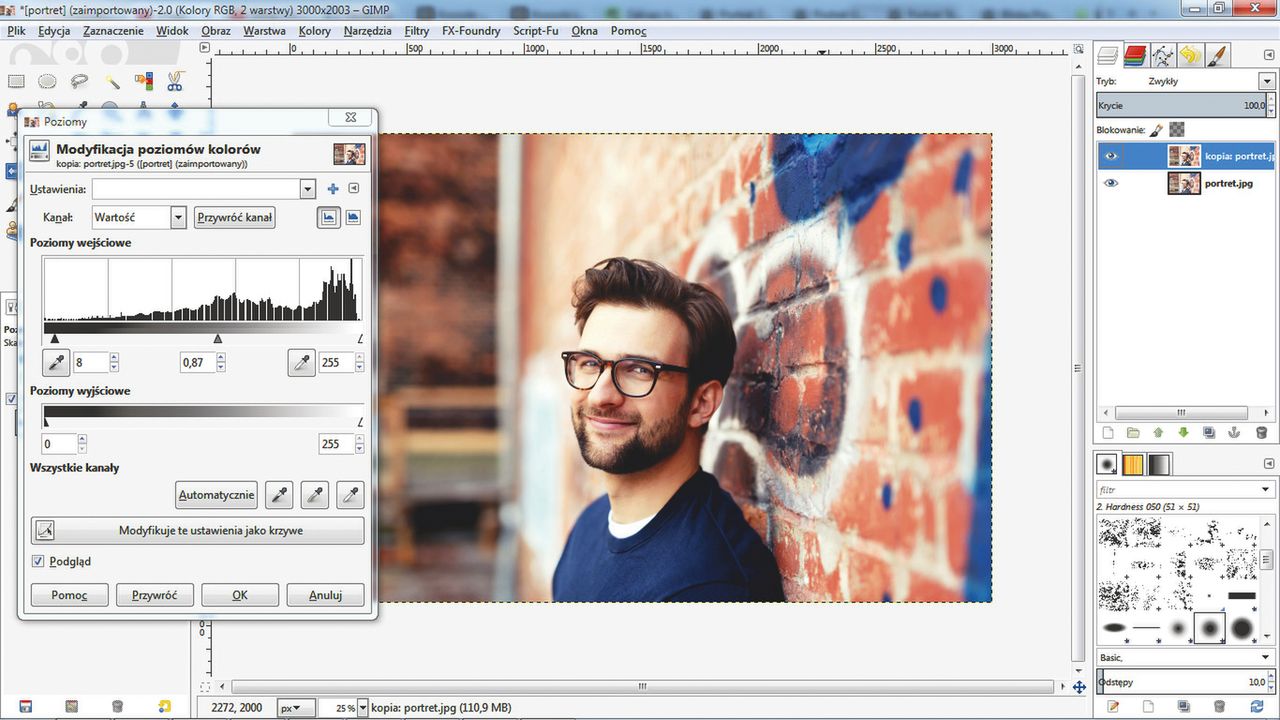Open the FX-Foundry menu

(471, 31)
